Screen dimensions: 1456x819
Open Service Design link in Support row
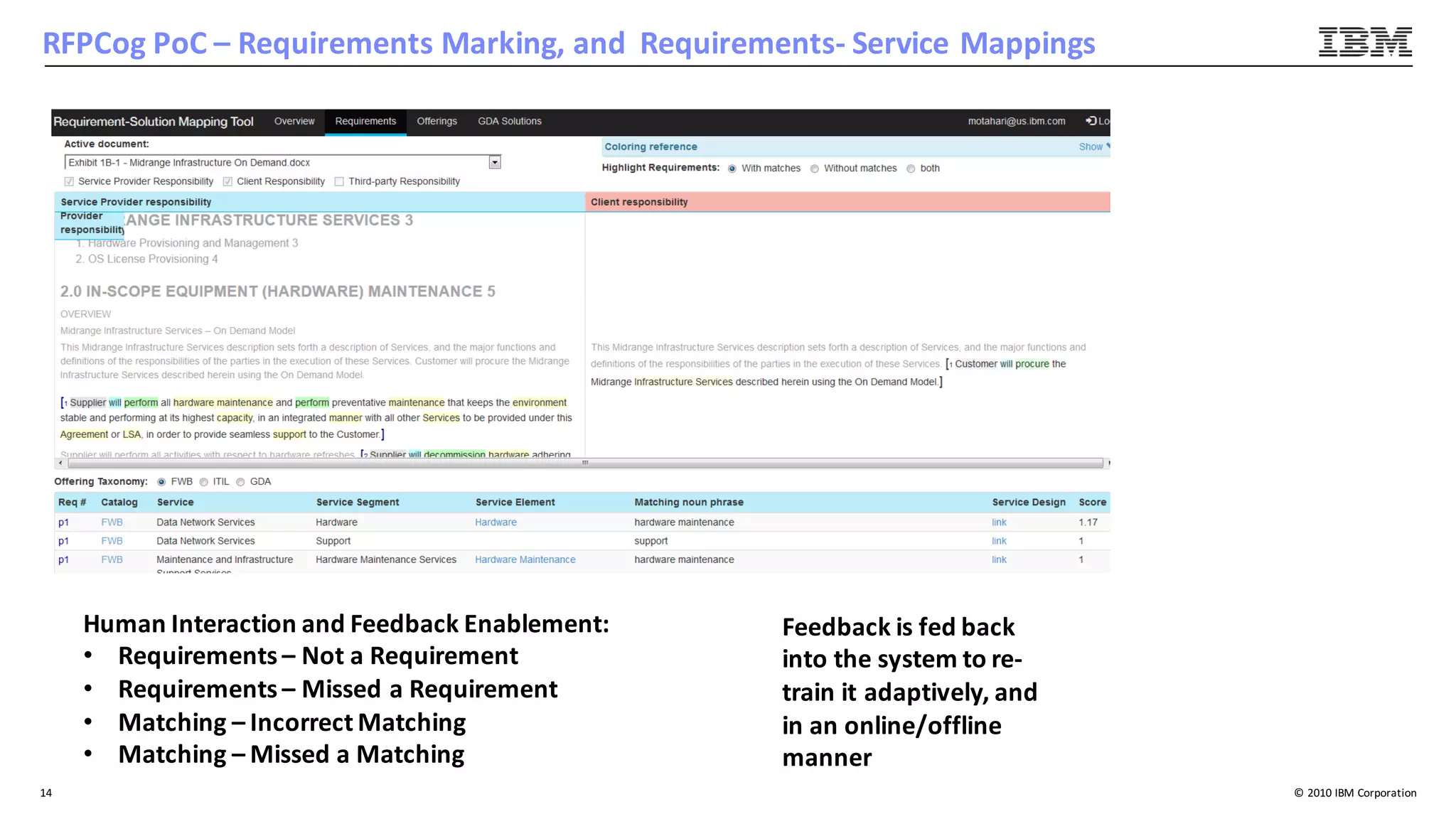(x=999, y=541)
